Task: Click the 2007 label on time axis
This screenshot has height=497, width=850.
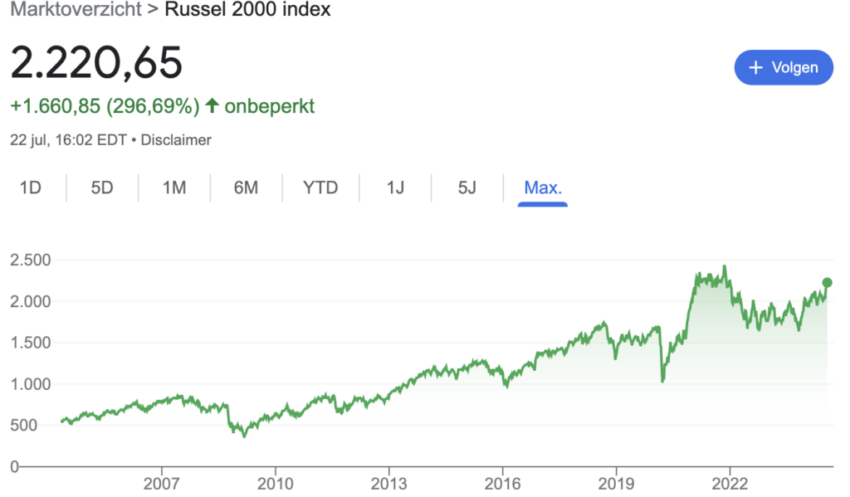Action: 162,483
